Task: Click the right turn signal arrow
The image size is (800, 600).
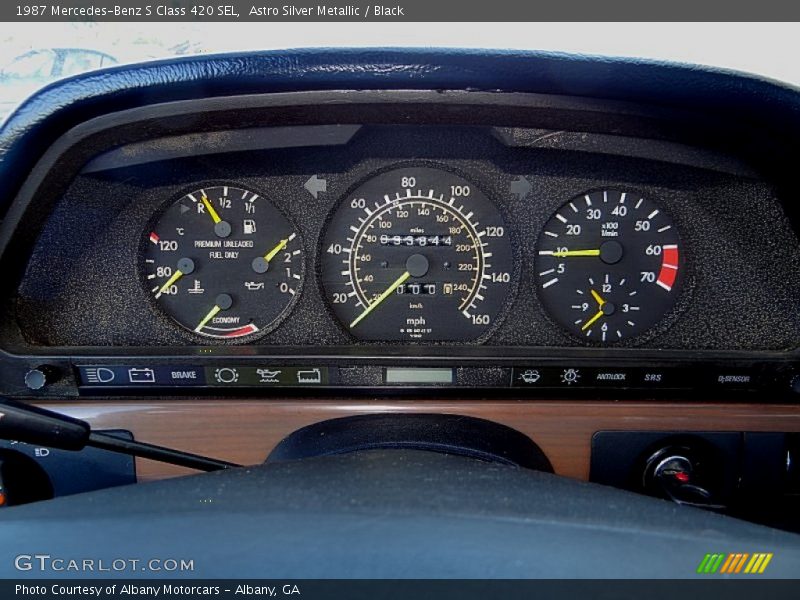Action: point(520,187)
